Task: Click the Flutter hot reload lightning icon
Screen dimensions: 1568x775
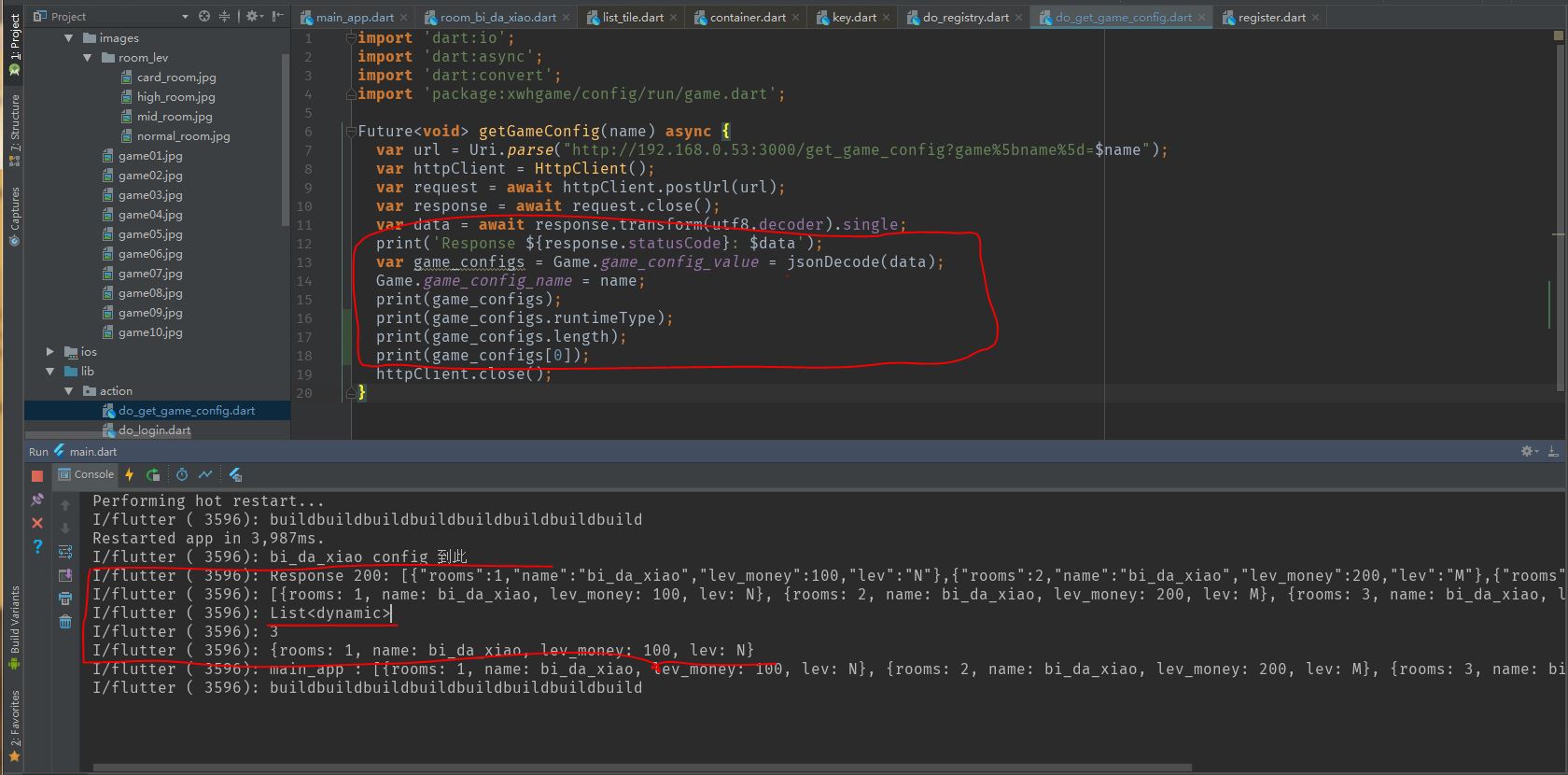Action: [129, 474]
